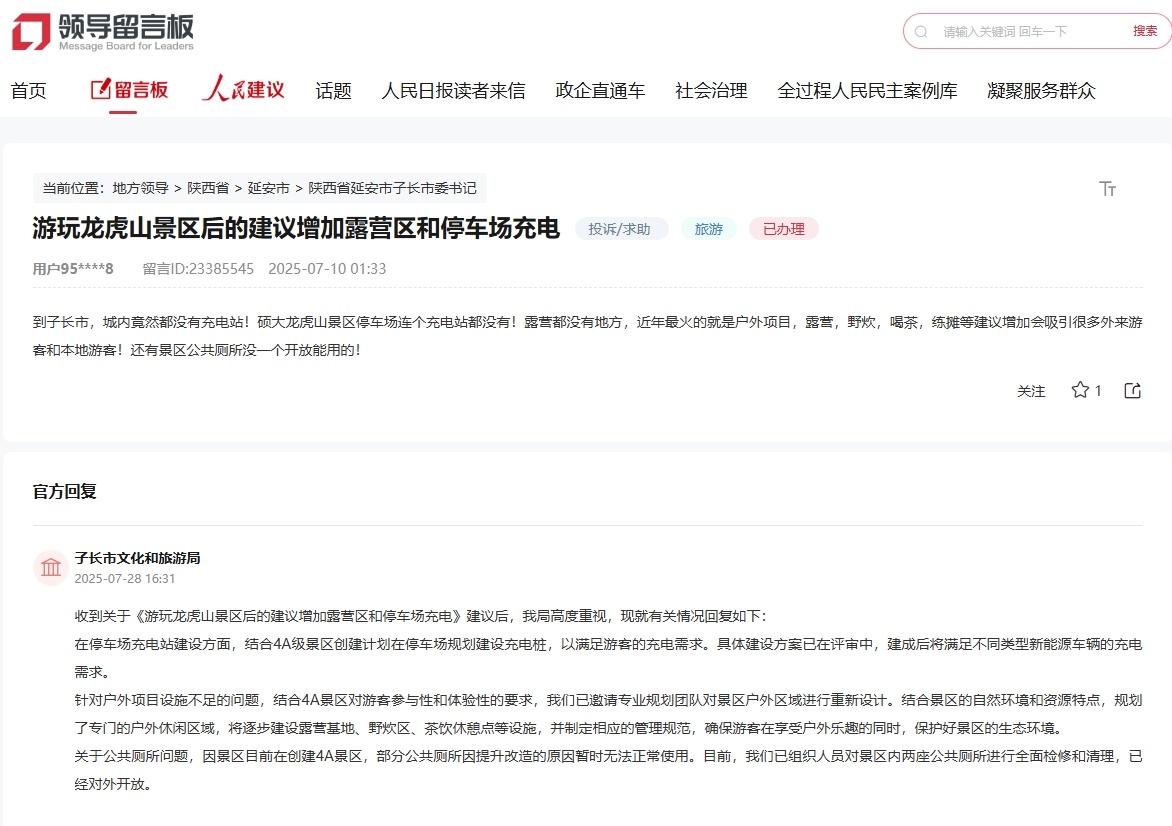Click the search magnifier icon
Image resolution: width=1172 pixels, height=826 pixels.
pyautogui.click(x=921, y=32)
